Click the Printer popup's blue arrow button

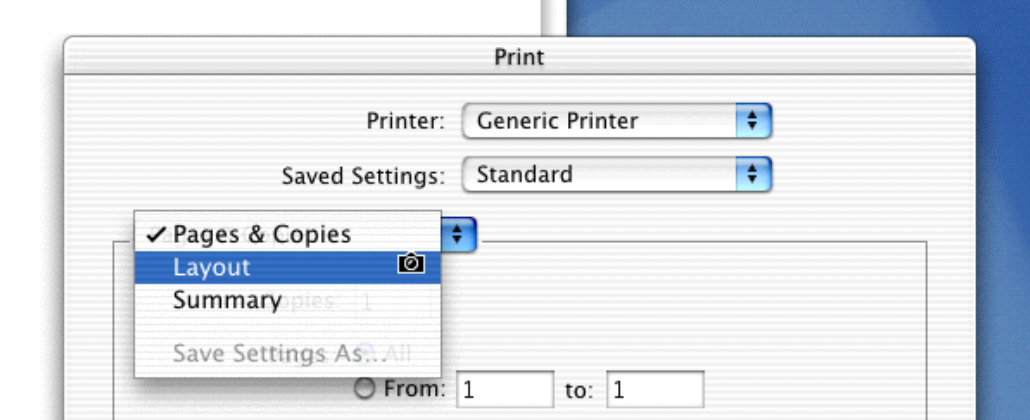(x=754, y=122)
